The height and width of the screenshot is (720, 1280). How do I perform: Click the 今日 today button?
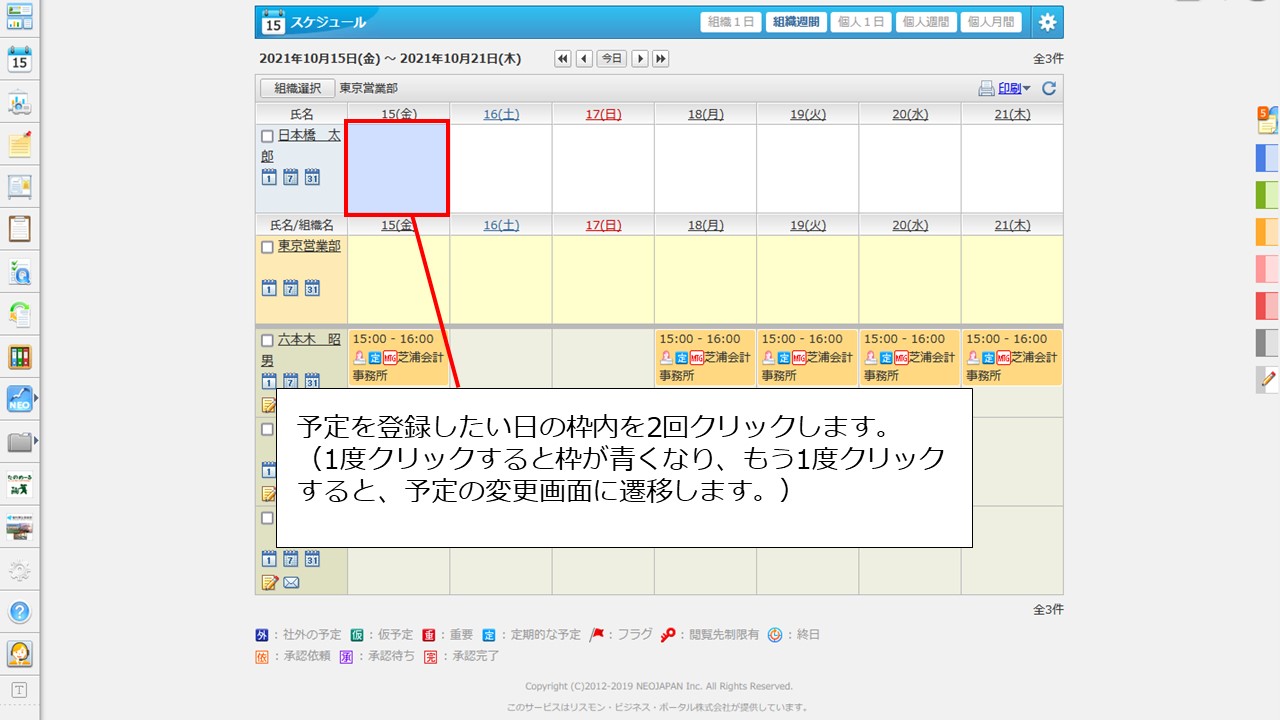[612, 59]
